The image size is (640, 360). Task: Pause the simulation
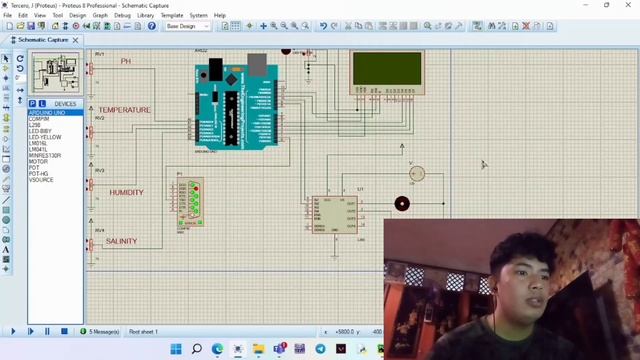coord(47,331)
